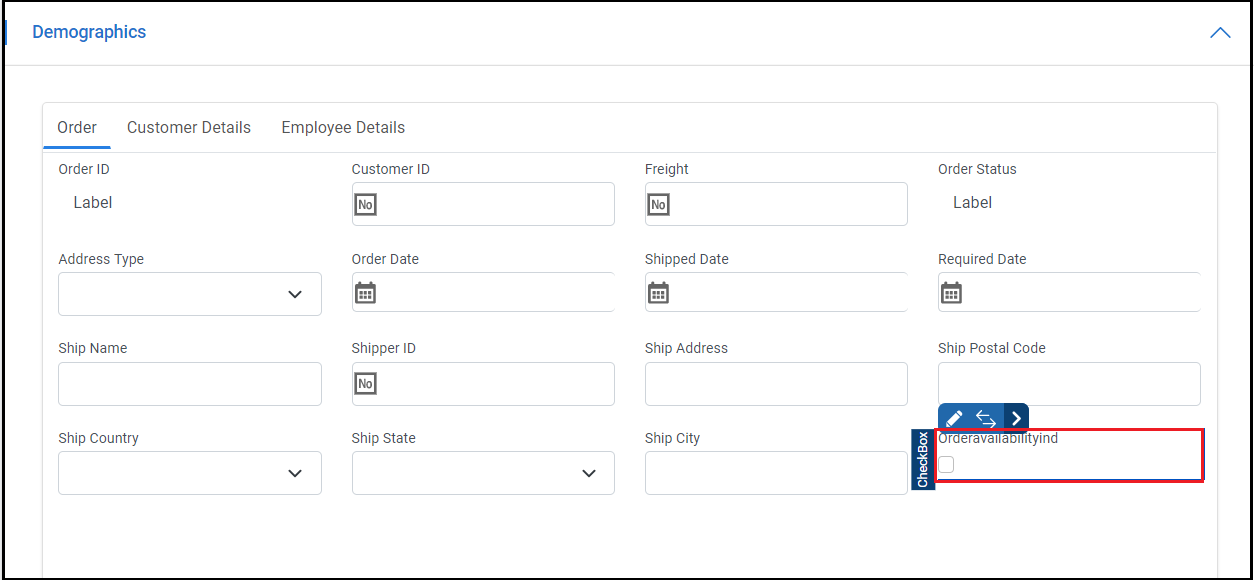Select the Order tab
The image size is (1254, 580).
77,128
